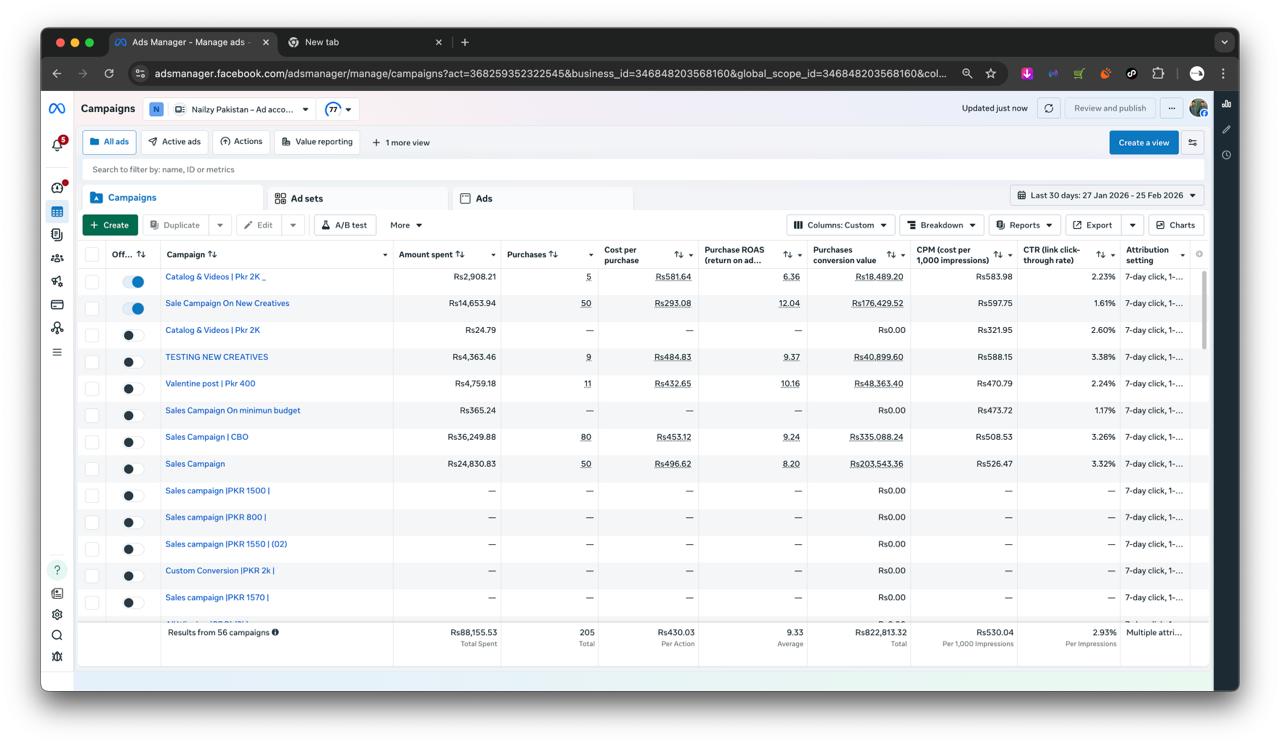Expand the Attribution setting column dropdown
Image resolution: width=1280 pixels, height=745 pixels.
1181,254
